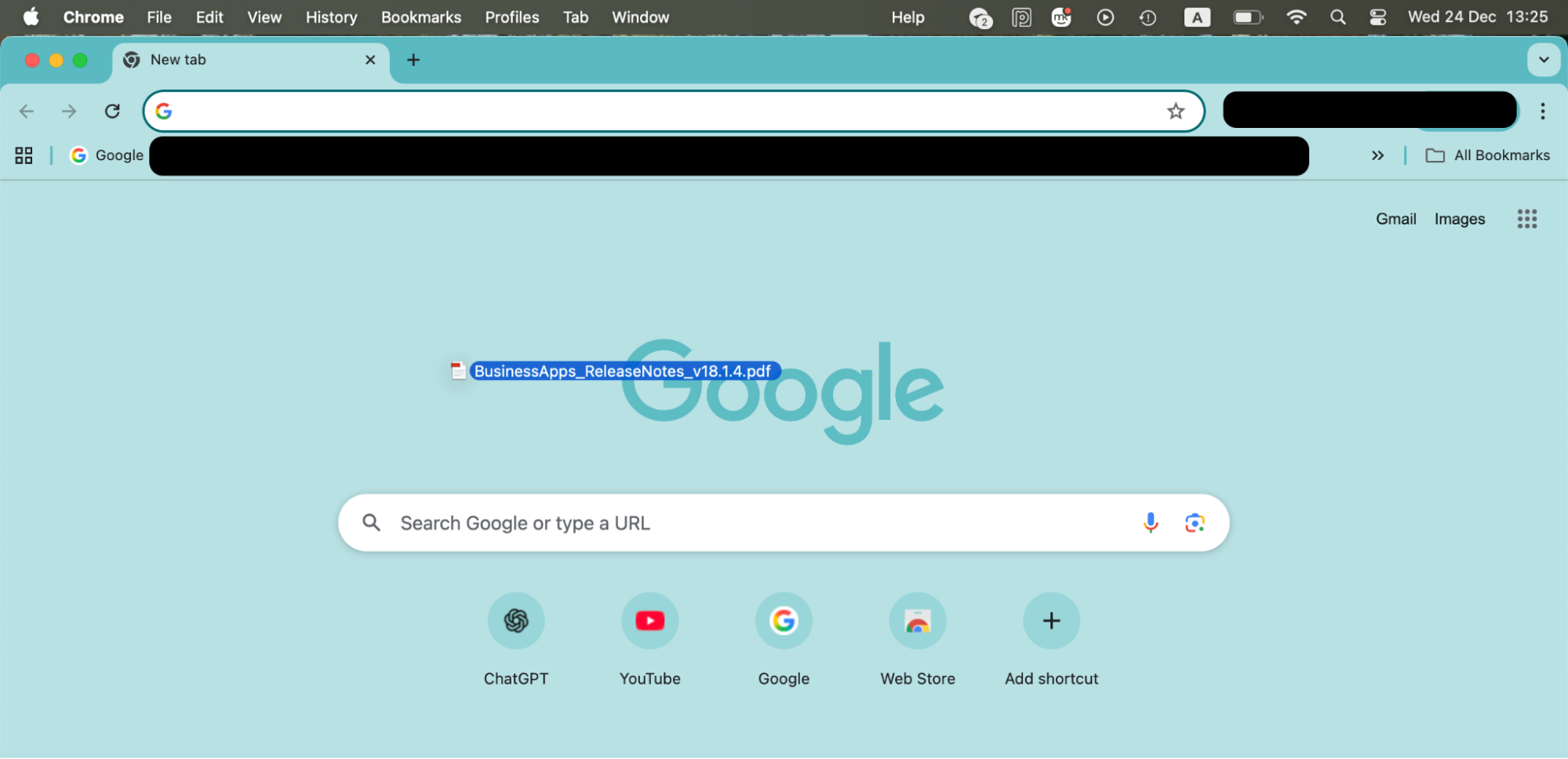Open the Google apps grid
The width and height of the screenshot is (1568, 759).
click(1526, 218)
